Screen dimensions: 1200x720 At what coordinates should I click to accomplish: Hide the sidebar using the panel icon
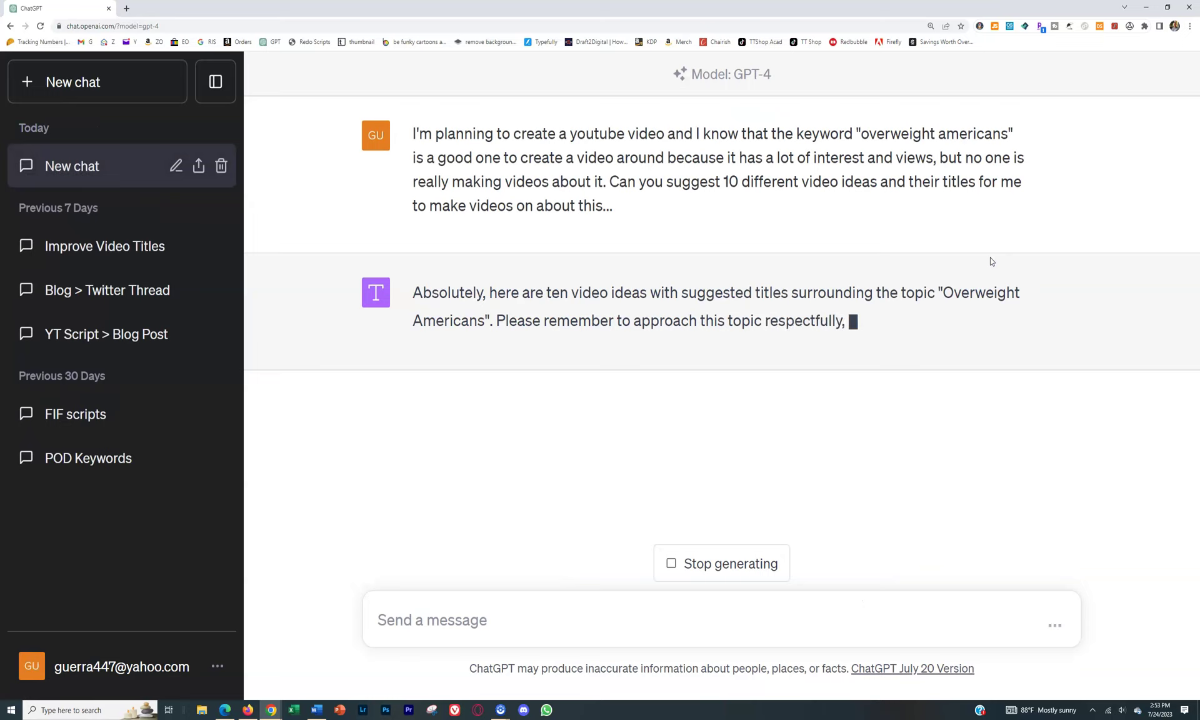215,82
